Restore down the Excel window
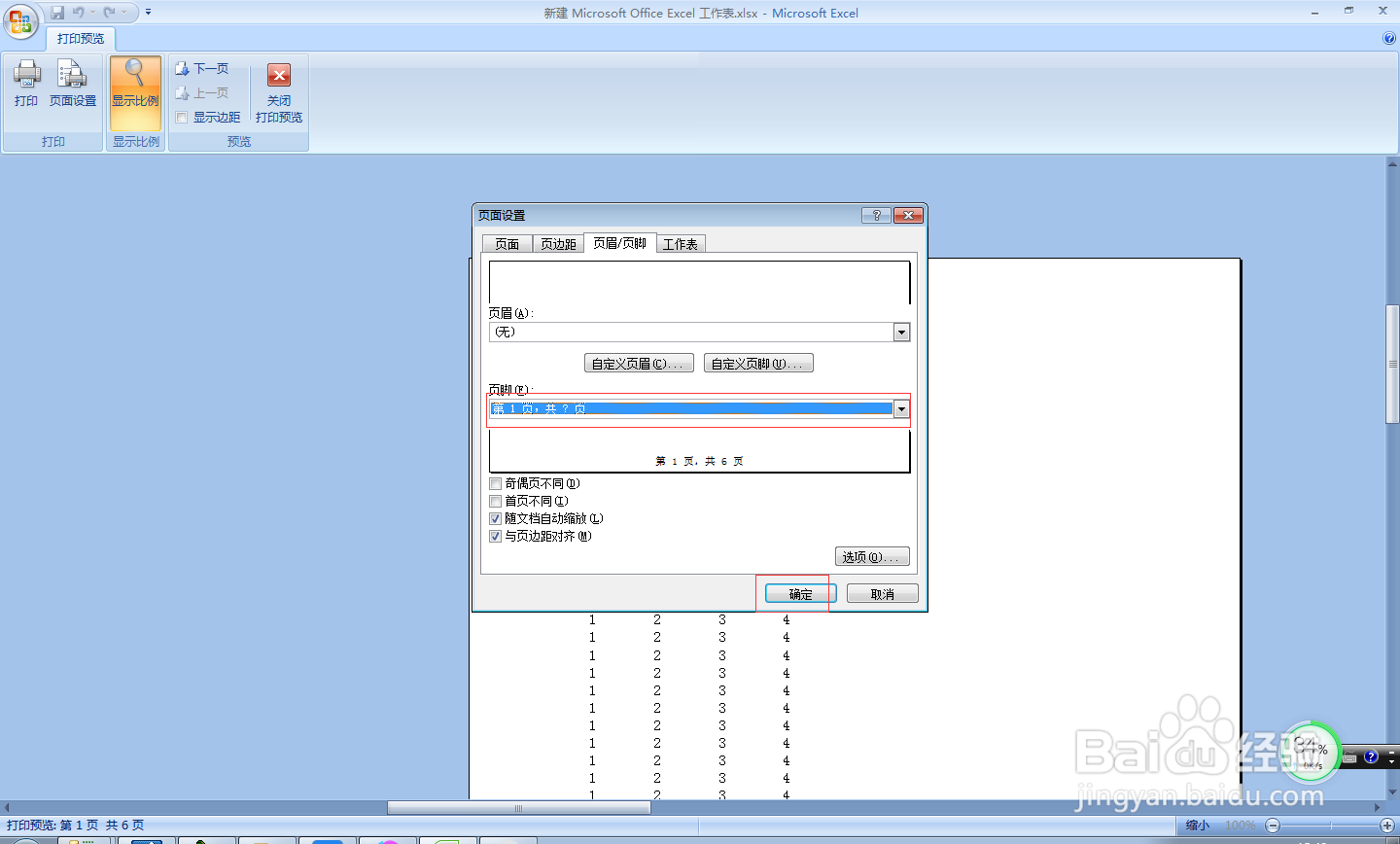The width and height of the screenshot is (1400, 844). click(x=1348, y=11)
